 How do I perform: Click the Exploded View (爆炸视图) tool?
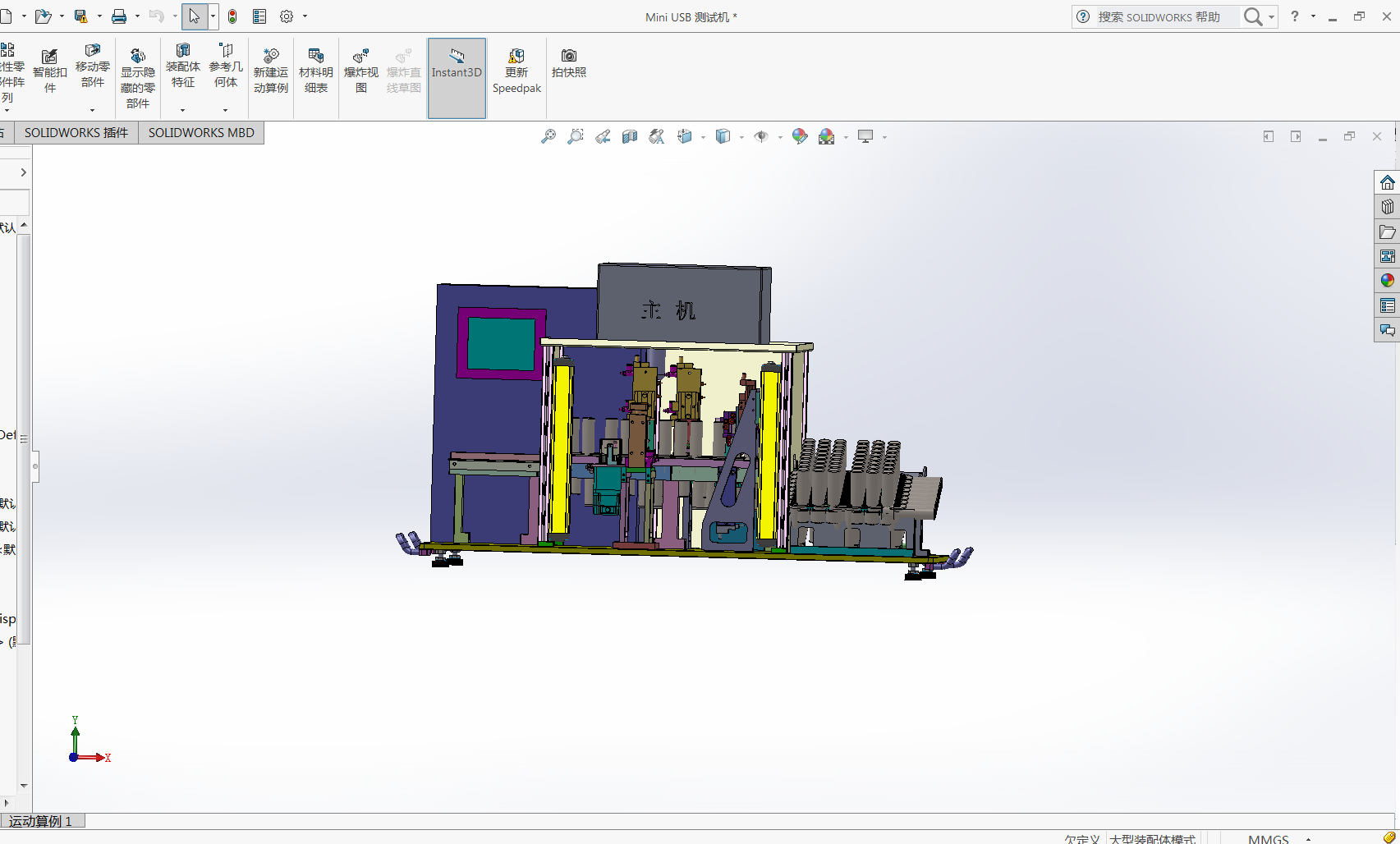click(x=360, y=71)
